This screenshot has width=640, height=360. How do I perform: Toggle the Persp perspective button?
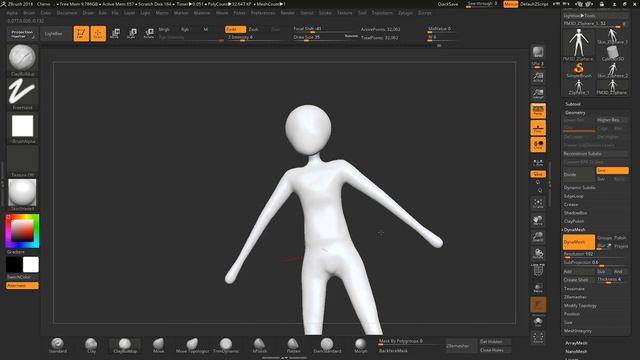pos(538,111)
